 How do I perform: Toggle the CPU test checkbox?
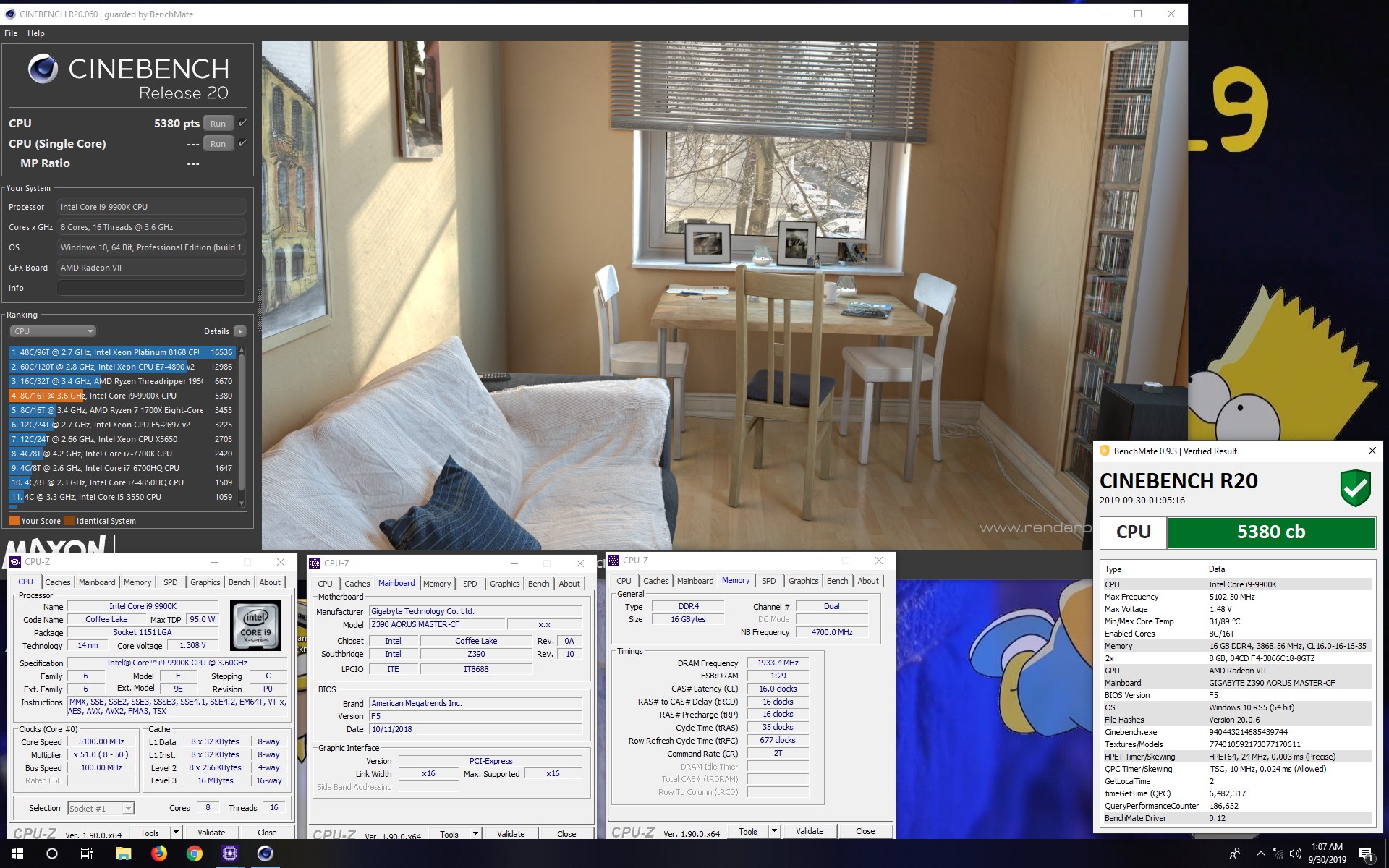243,122
